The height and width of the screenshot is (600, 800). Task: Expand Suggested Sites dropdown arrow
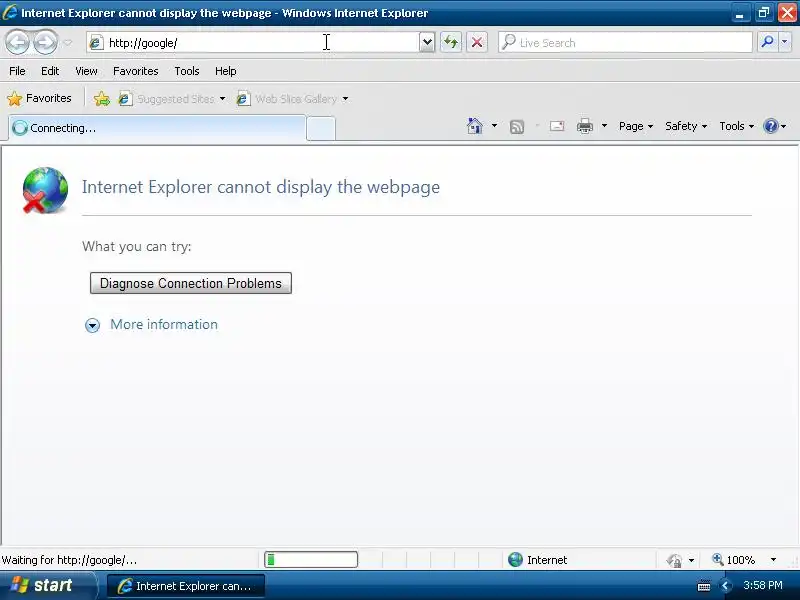(222, 98)
